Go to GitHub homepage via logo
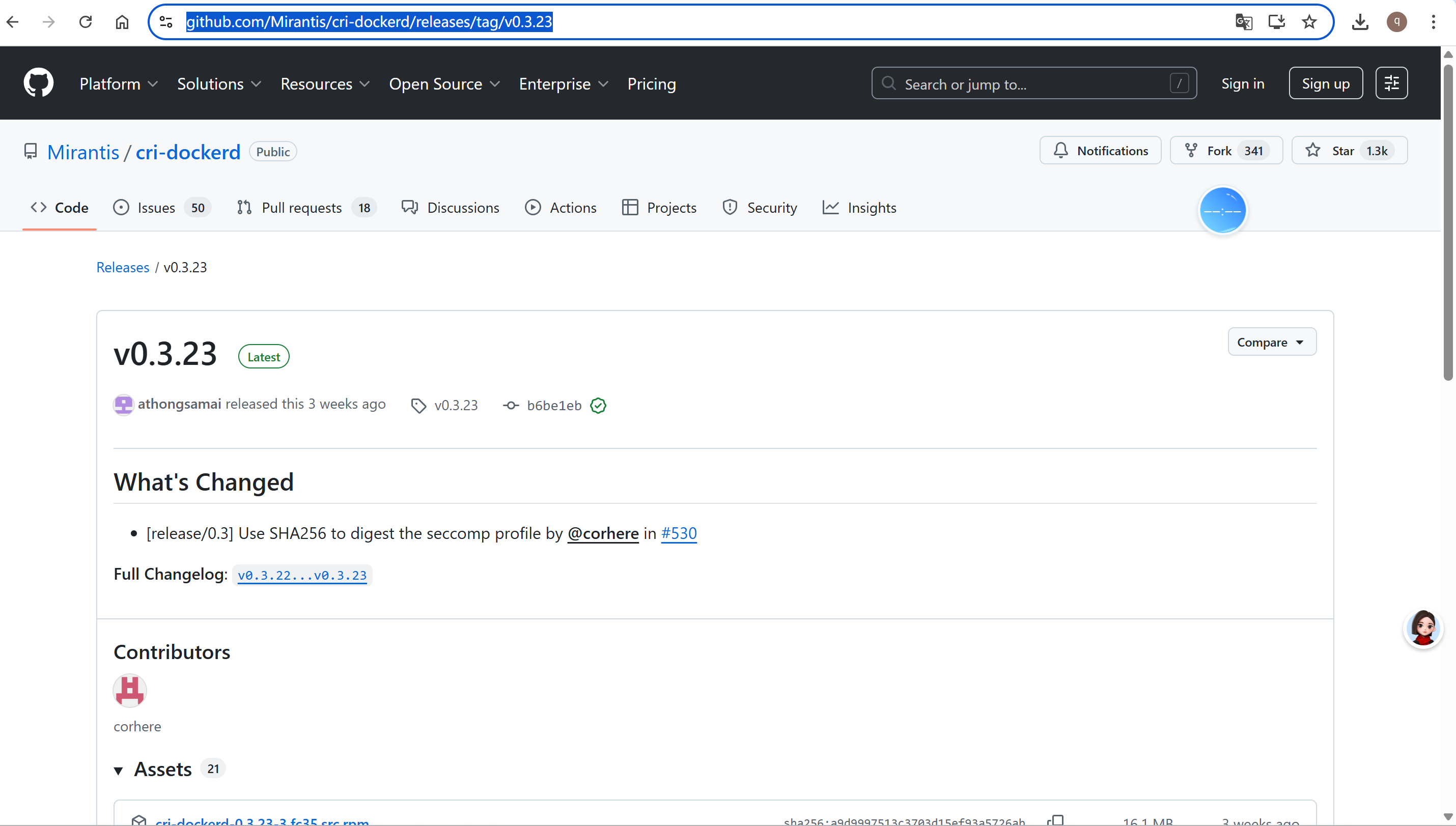Image resolution: width=1456 pixels, height=826 pixels. click(39, 83)
